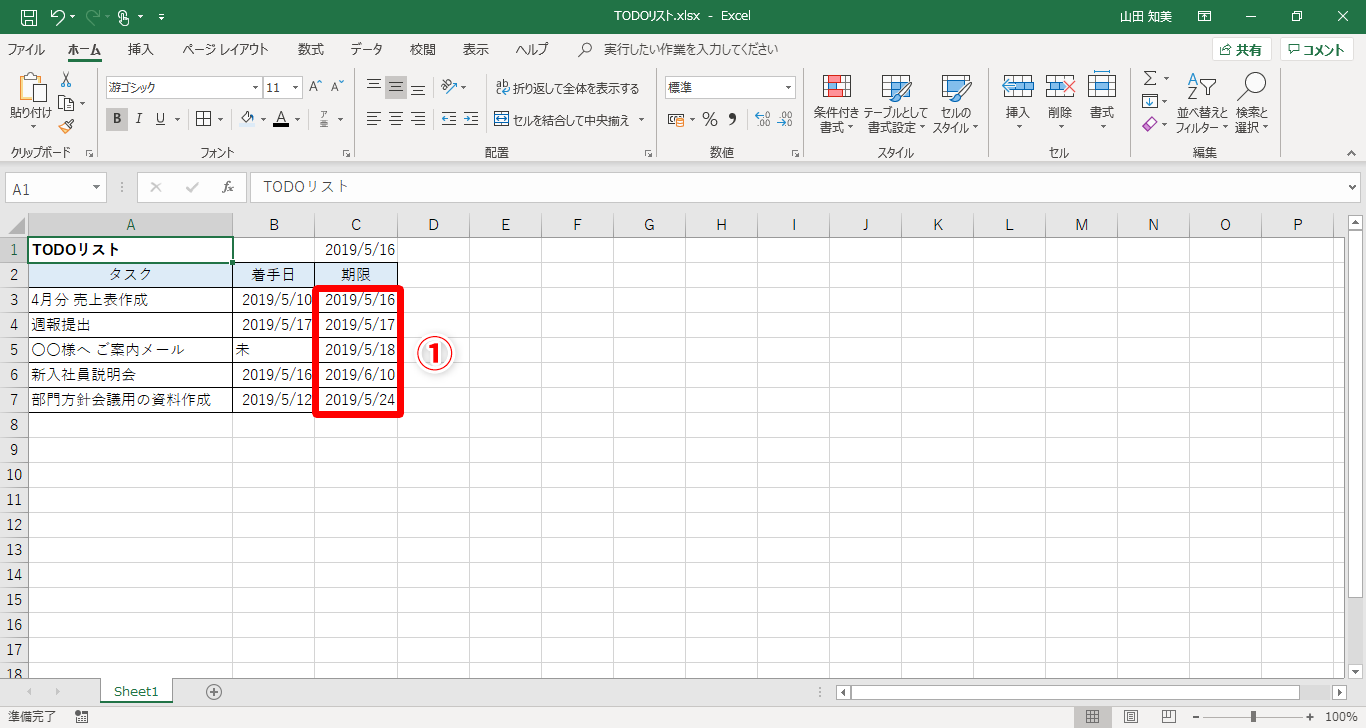Open the borders dropdown arrow

point(220,120)
